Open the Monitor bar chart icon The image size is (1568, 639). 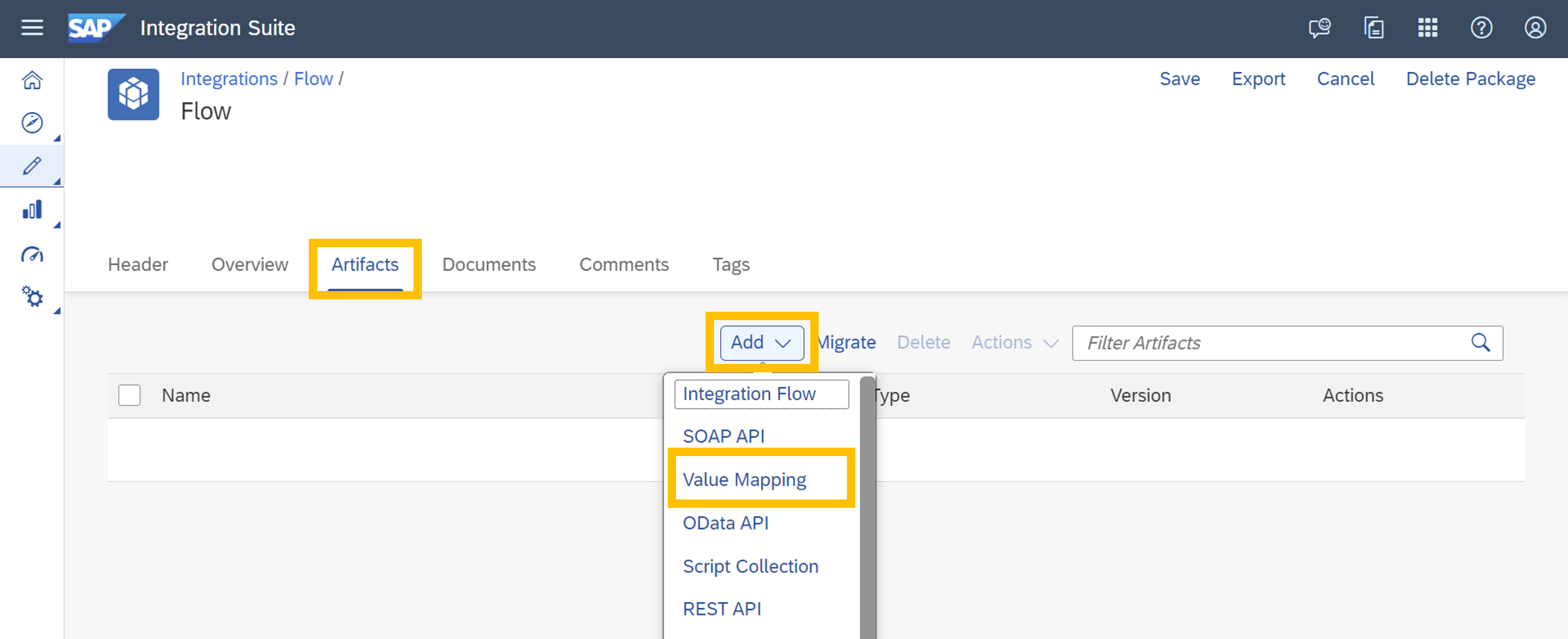[x=31, y=210]
